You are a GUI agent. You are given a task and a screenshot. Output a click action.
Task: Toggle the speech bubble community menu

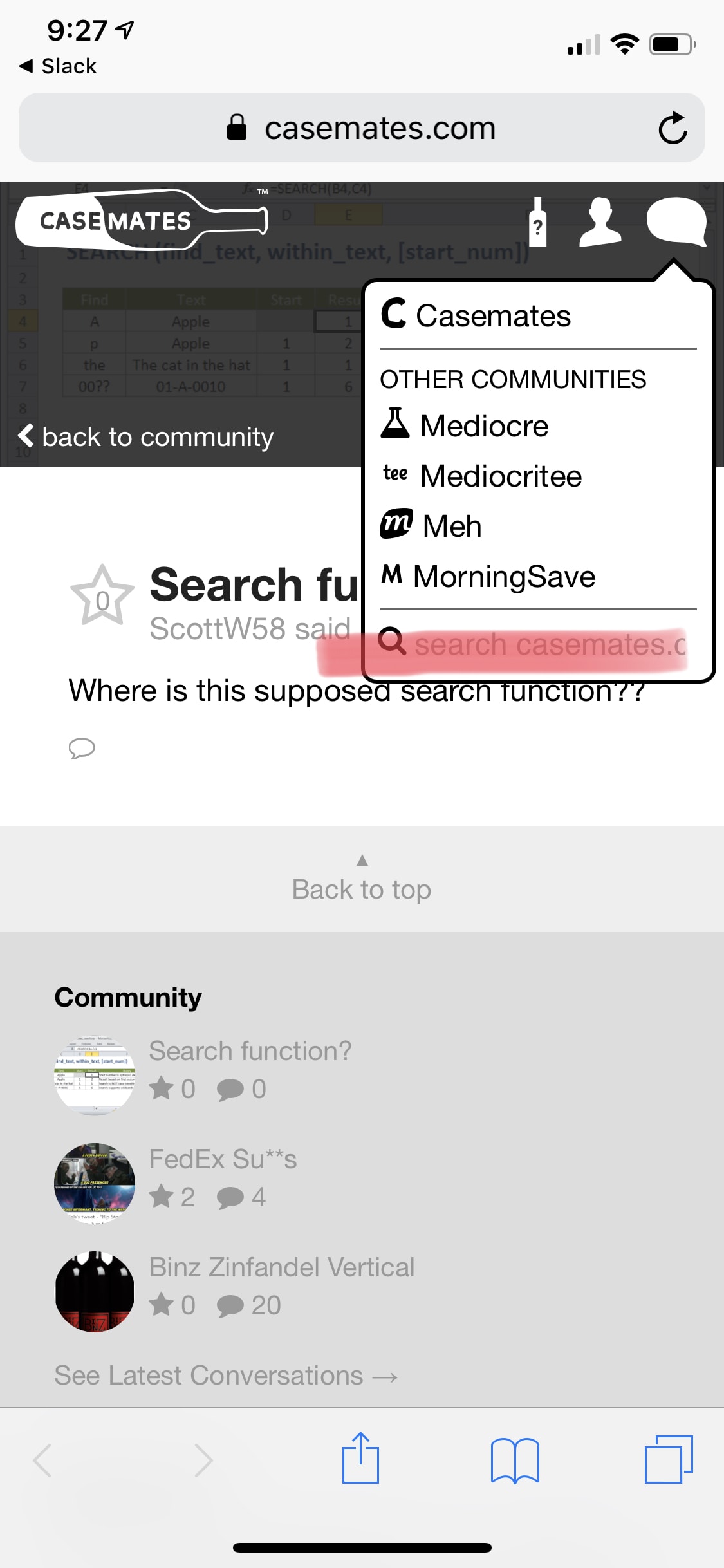tap(676, 221)
